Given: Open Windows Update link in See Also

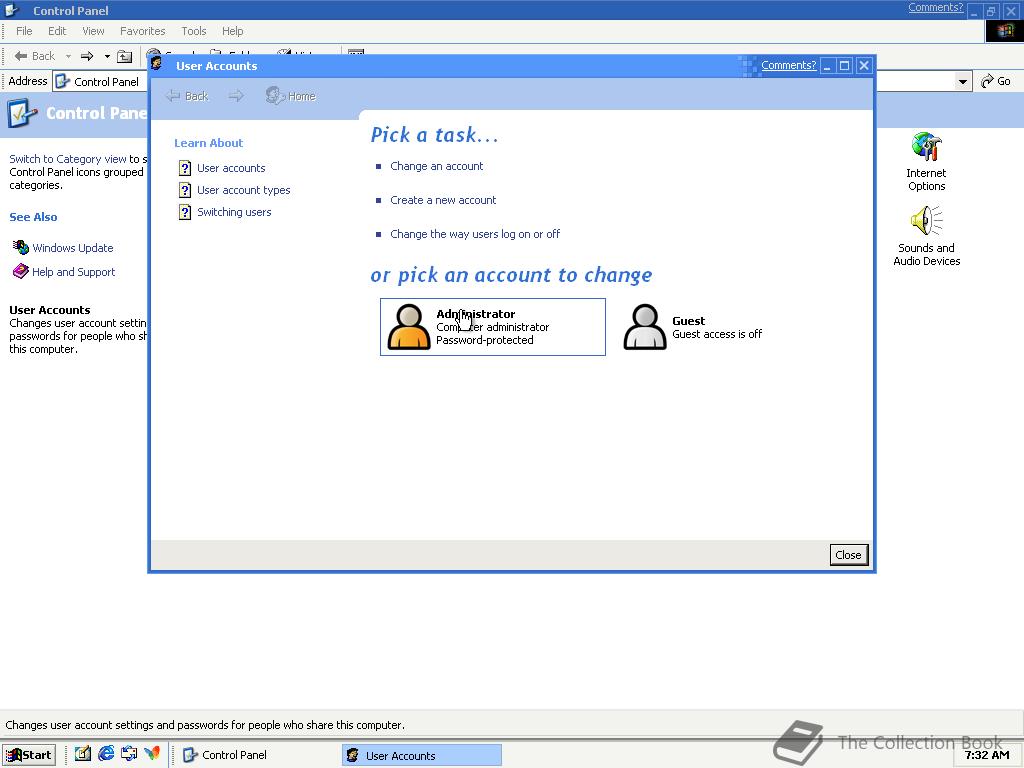Looking at the screenshot, I should 72,248.
